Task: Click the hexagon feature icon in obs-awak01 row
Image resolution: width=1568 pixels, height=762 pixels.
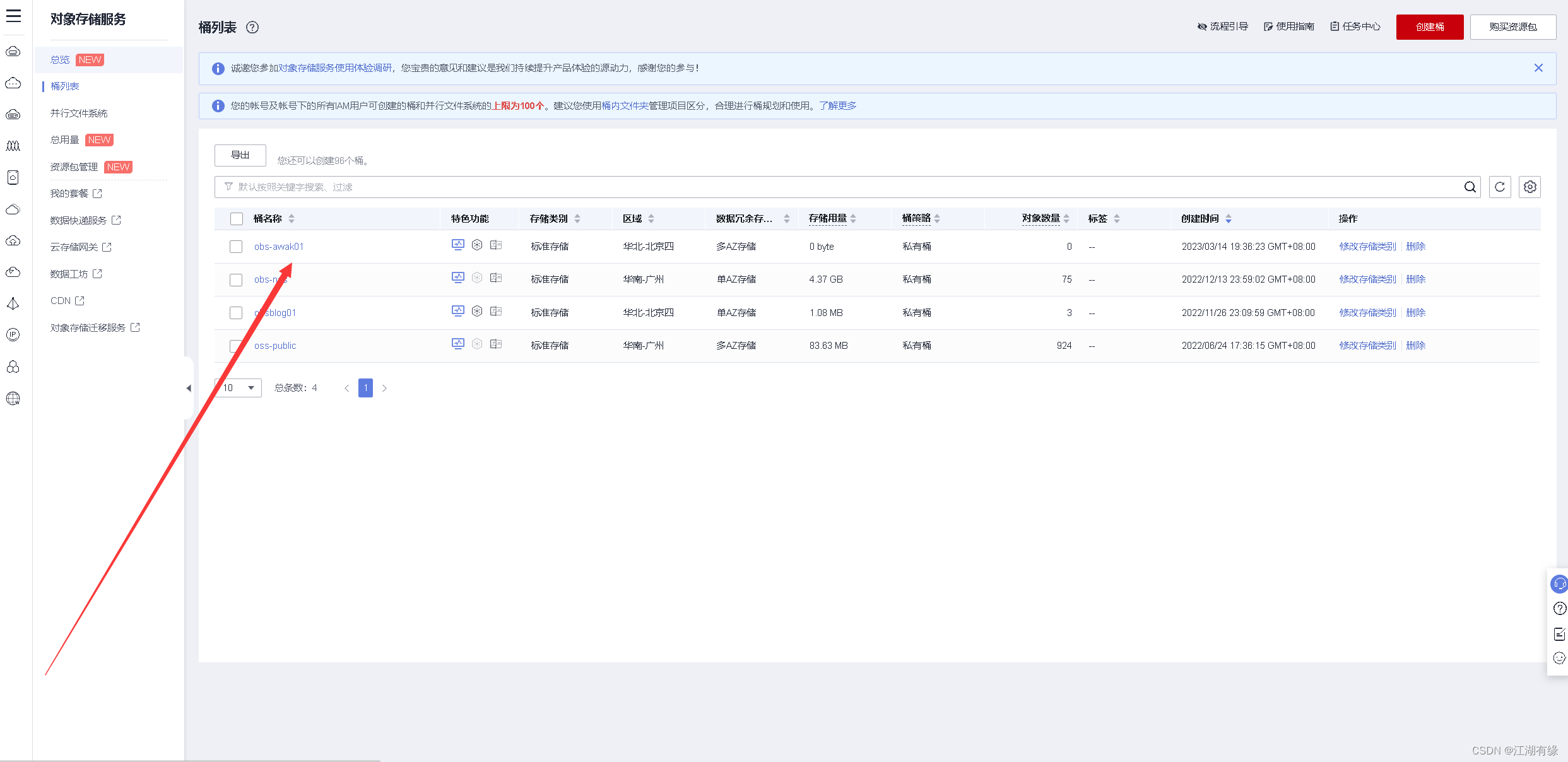Action: [x=477, y=245]
